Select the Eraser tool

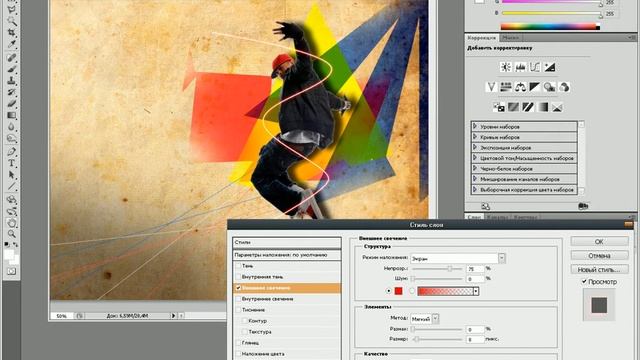click(12, 104)
